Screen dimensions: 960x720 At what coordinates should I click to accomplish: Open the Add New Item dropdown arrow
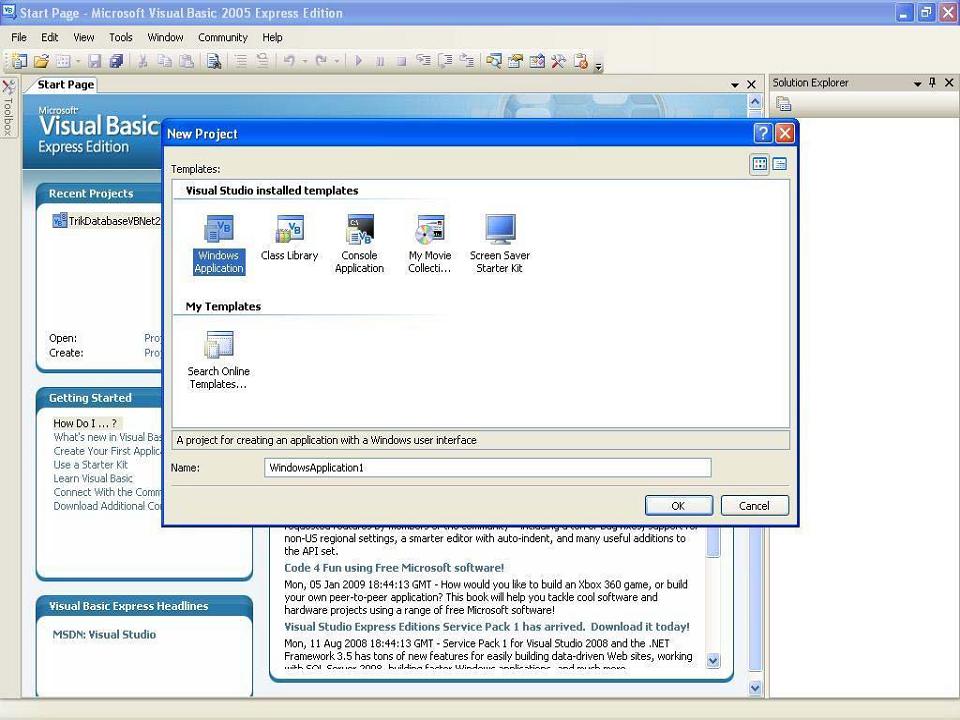78,61
